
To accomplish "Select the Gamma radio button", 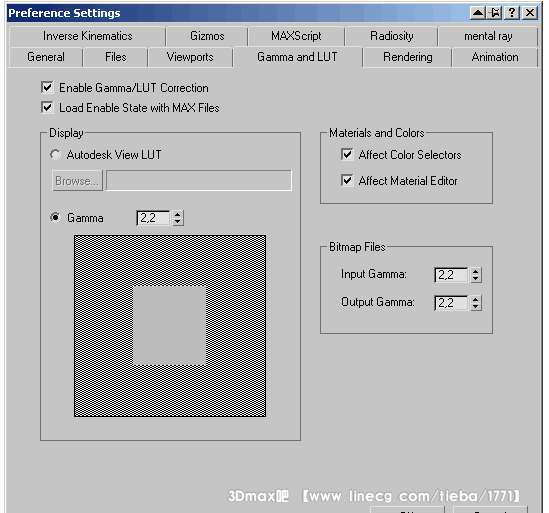I will click(x=55, y=217).
